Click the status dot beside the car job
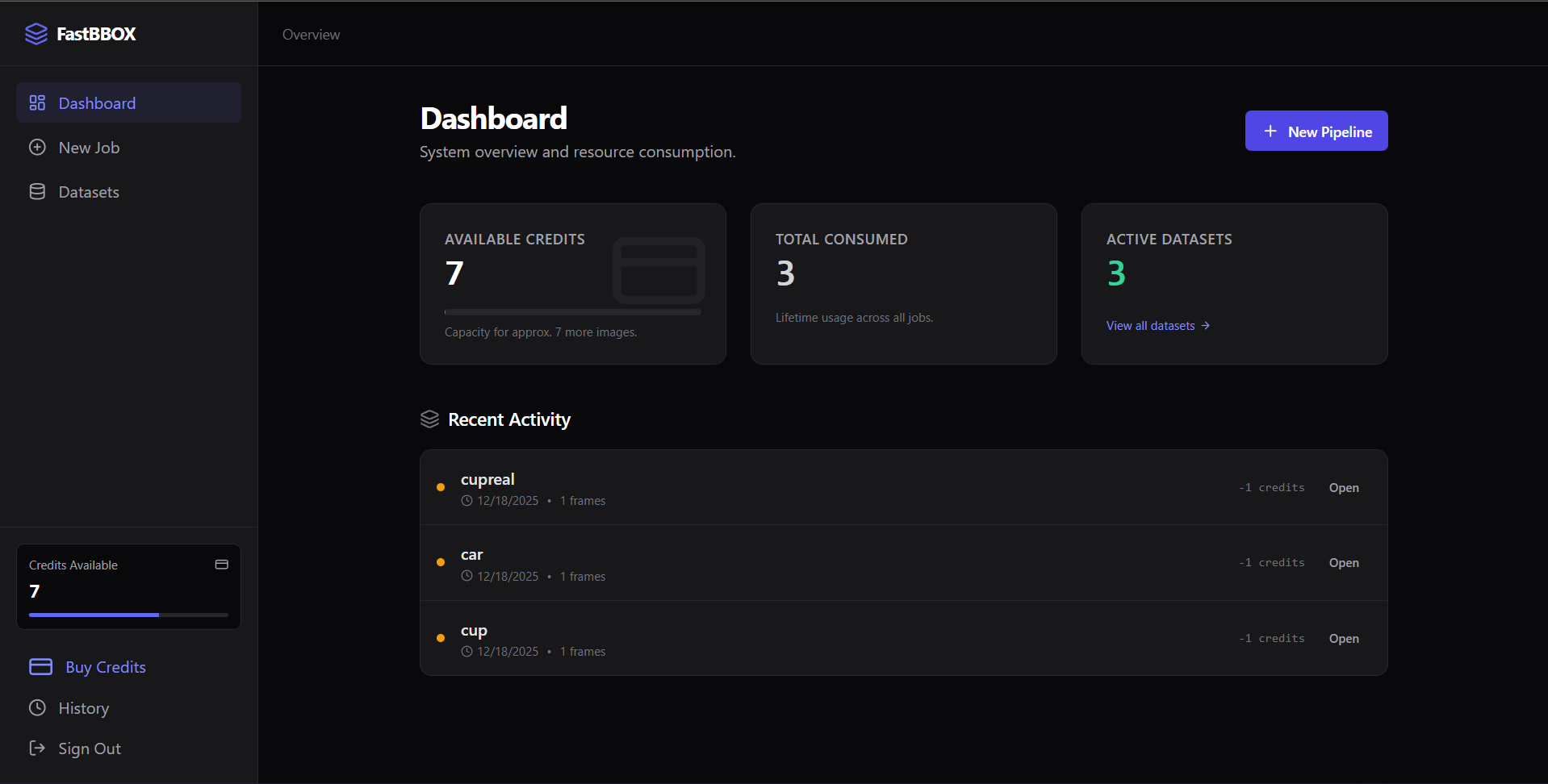Screen dimensions: 1548x784 pyautogui.click(x=441, y=562)
